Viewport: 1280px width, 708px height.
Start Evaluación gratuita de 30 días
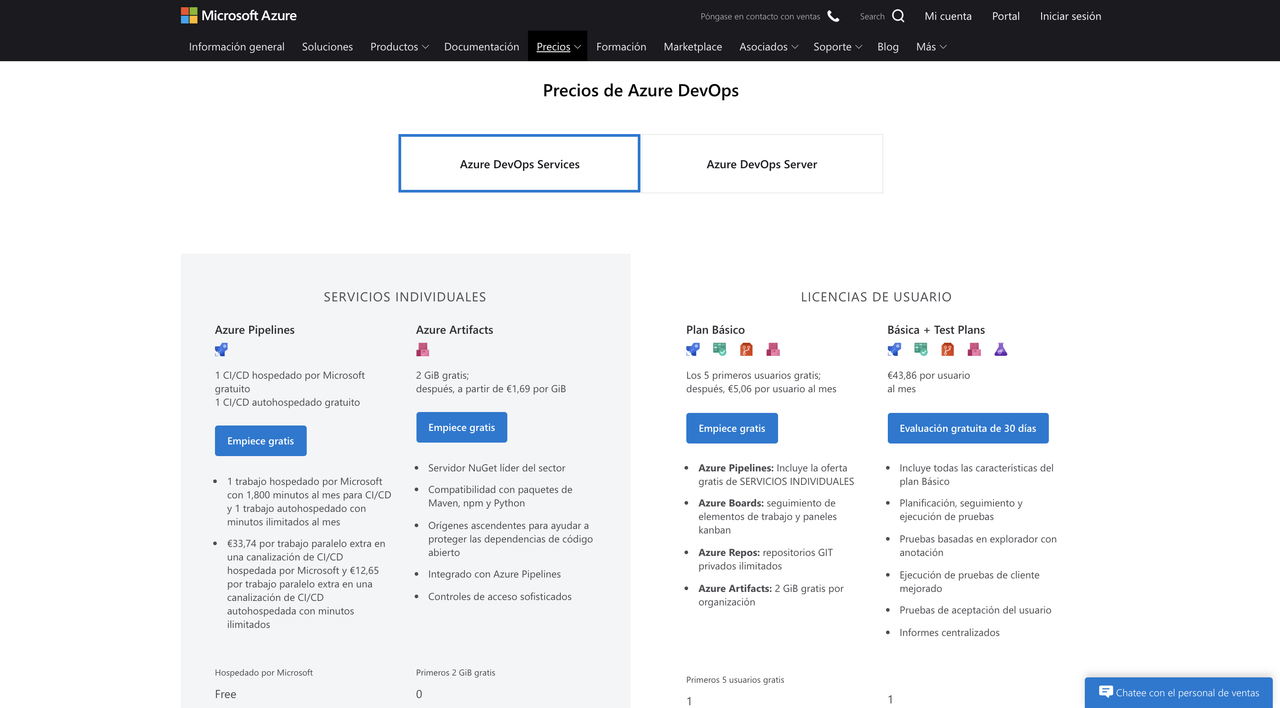coord(968,428)
